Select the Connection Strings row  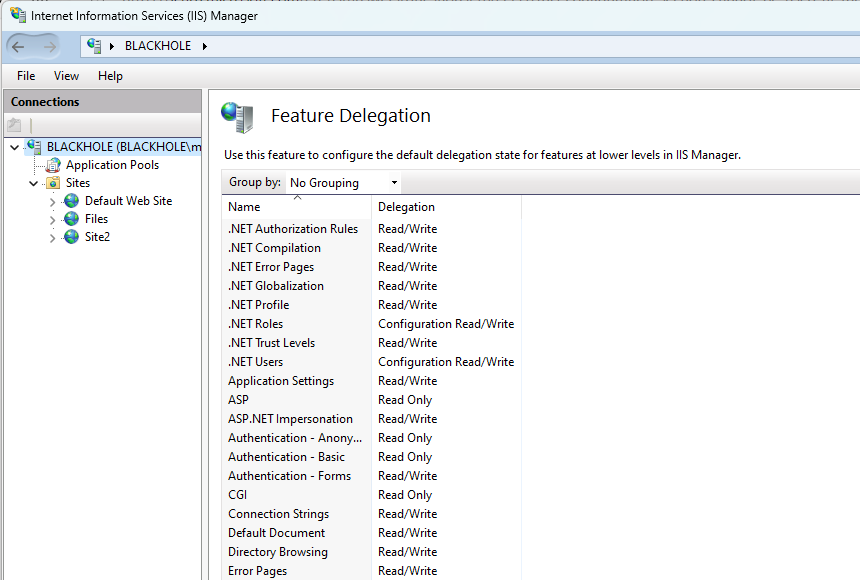pos(371,514)
